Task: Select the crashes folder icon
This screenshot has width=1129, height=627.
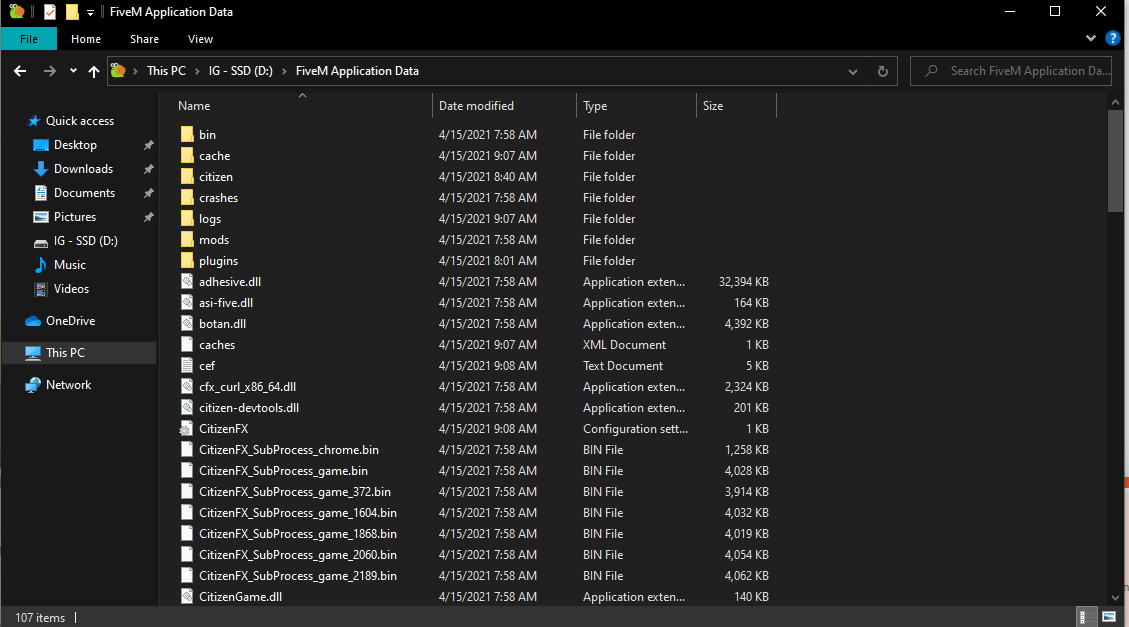Action: click(187, 197)
